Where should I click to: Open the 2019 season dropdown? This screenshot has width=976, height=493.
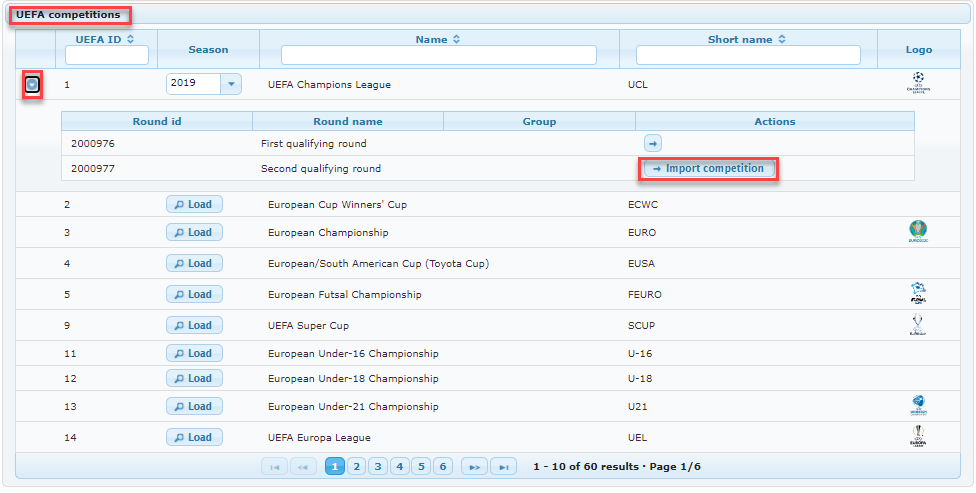click(231, 84)
